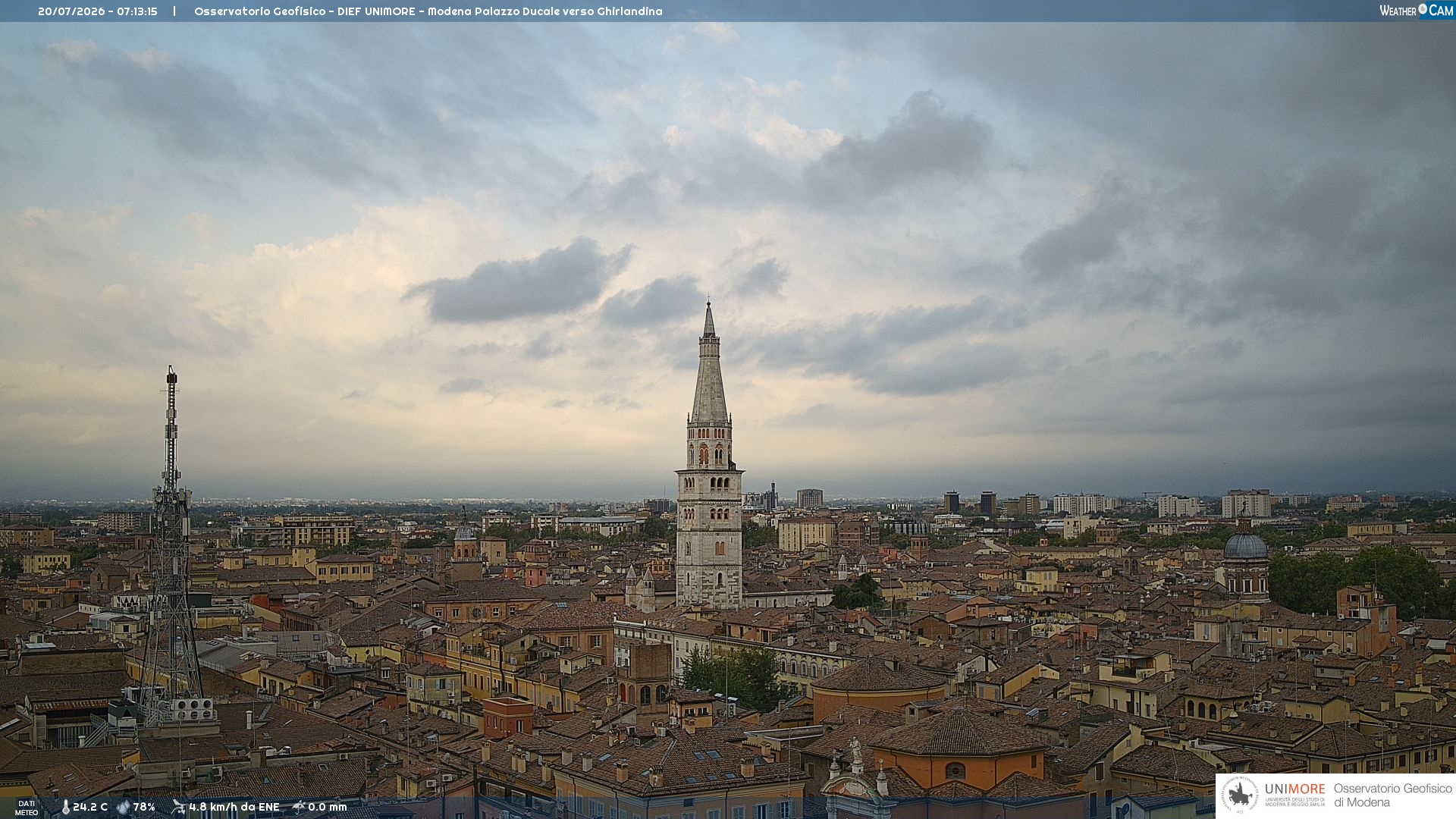Viewport: 1456px width, 819px height.
Task: Select the 4.8 km/h da ENE wind reading
Action: [x=234, y=807]
